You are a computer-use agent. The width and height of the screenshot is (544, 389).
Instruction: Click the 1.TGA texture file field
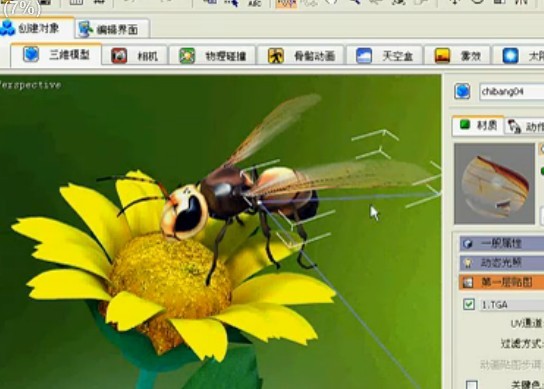click(512, 305)
